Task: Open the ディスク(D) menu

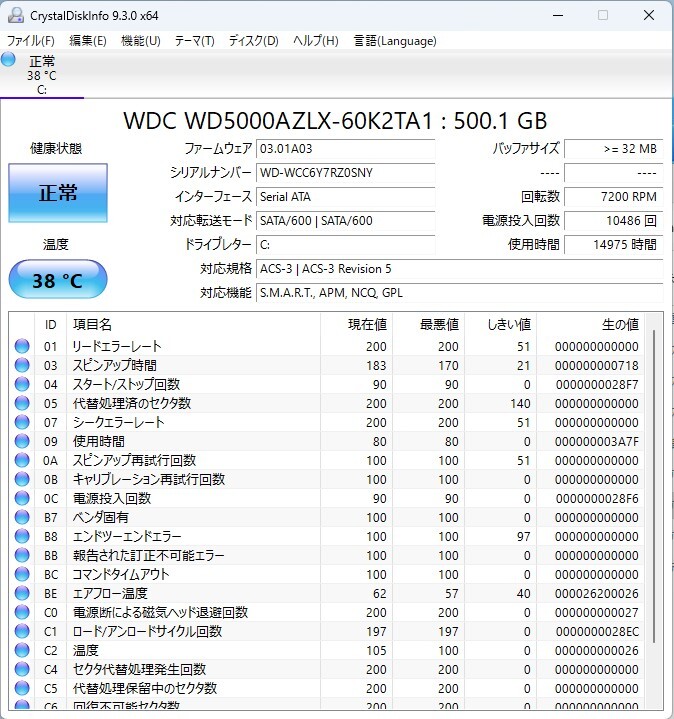Action: [x=254, y=41]
